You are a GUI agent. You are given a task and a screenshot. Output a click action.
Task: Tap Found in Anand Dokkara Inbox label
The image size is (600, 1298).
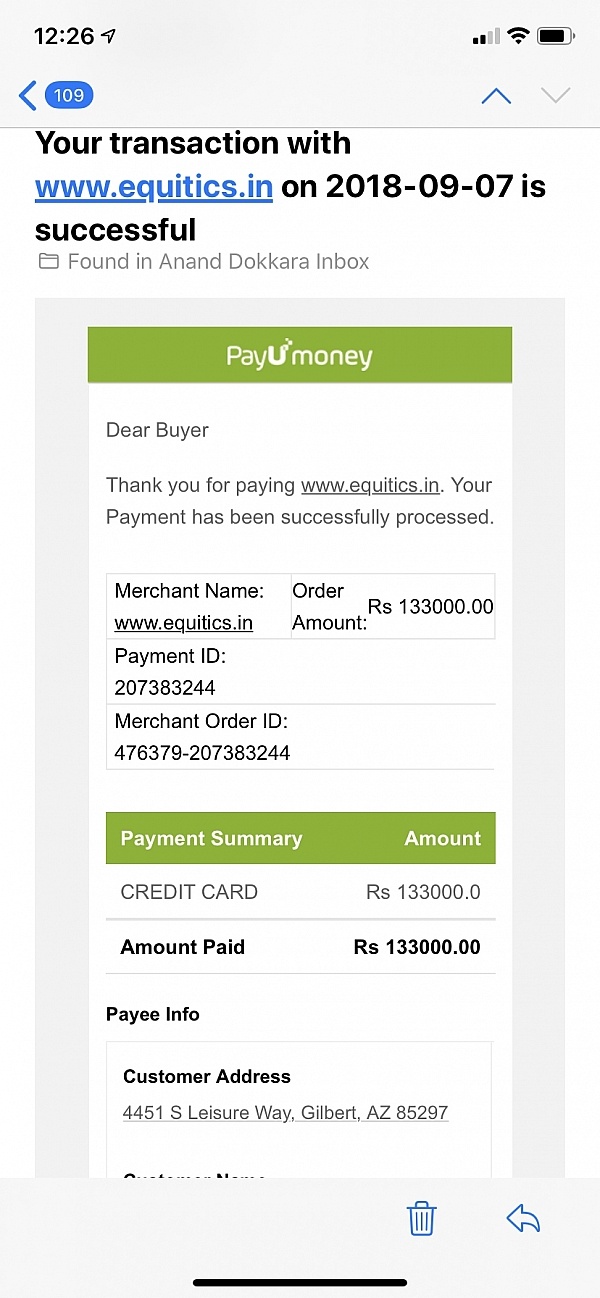point(218,262)
